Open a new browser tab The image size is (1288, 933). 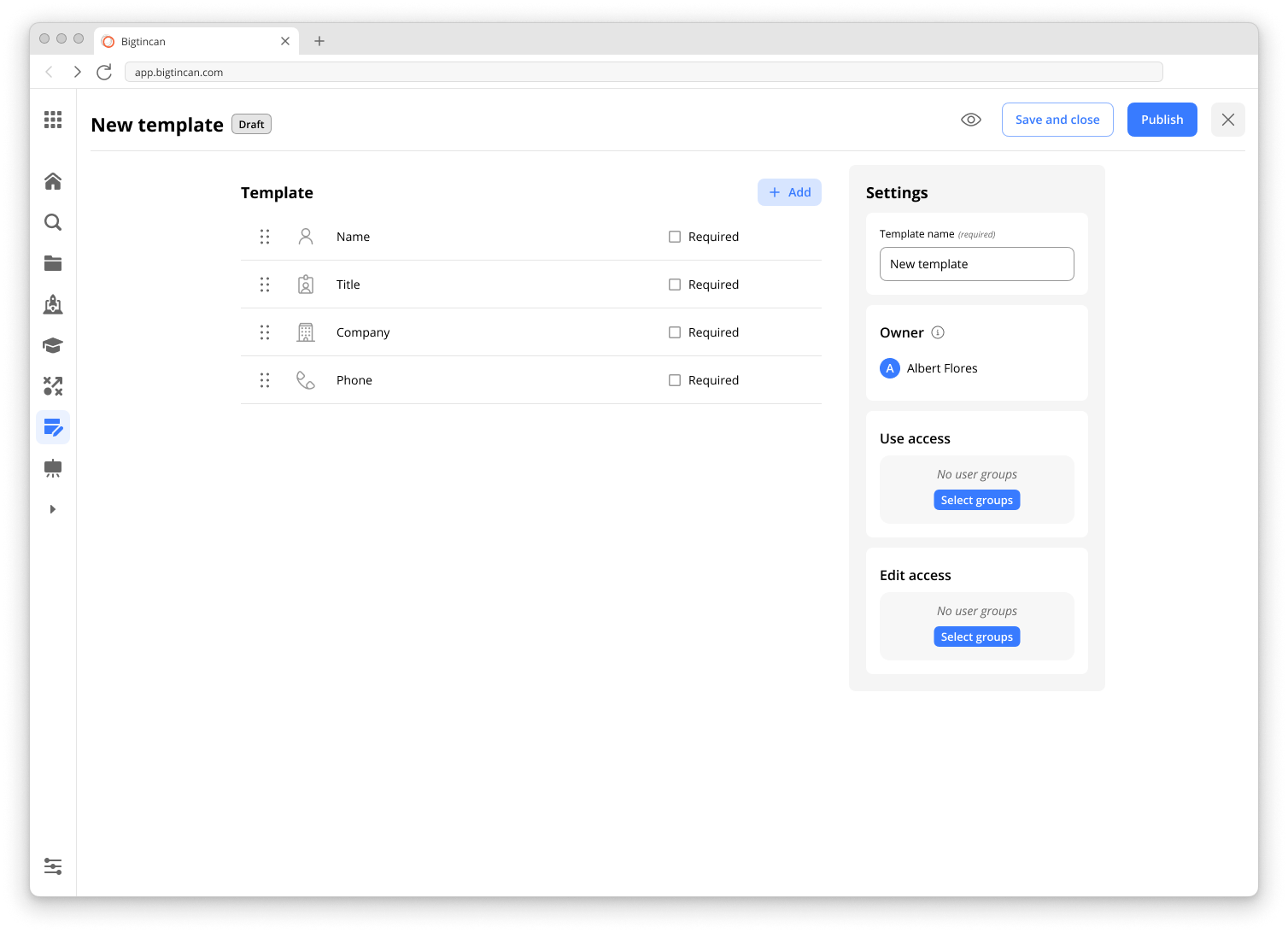pos(319,41)
